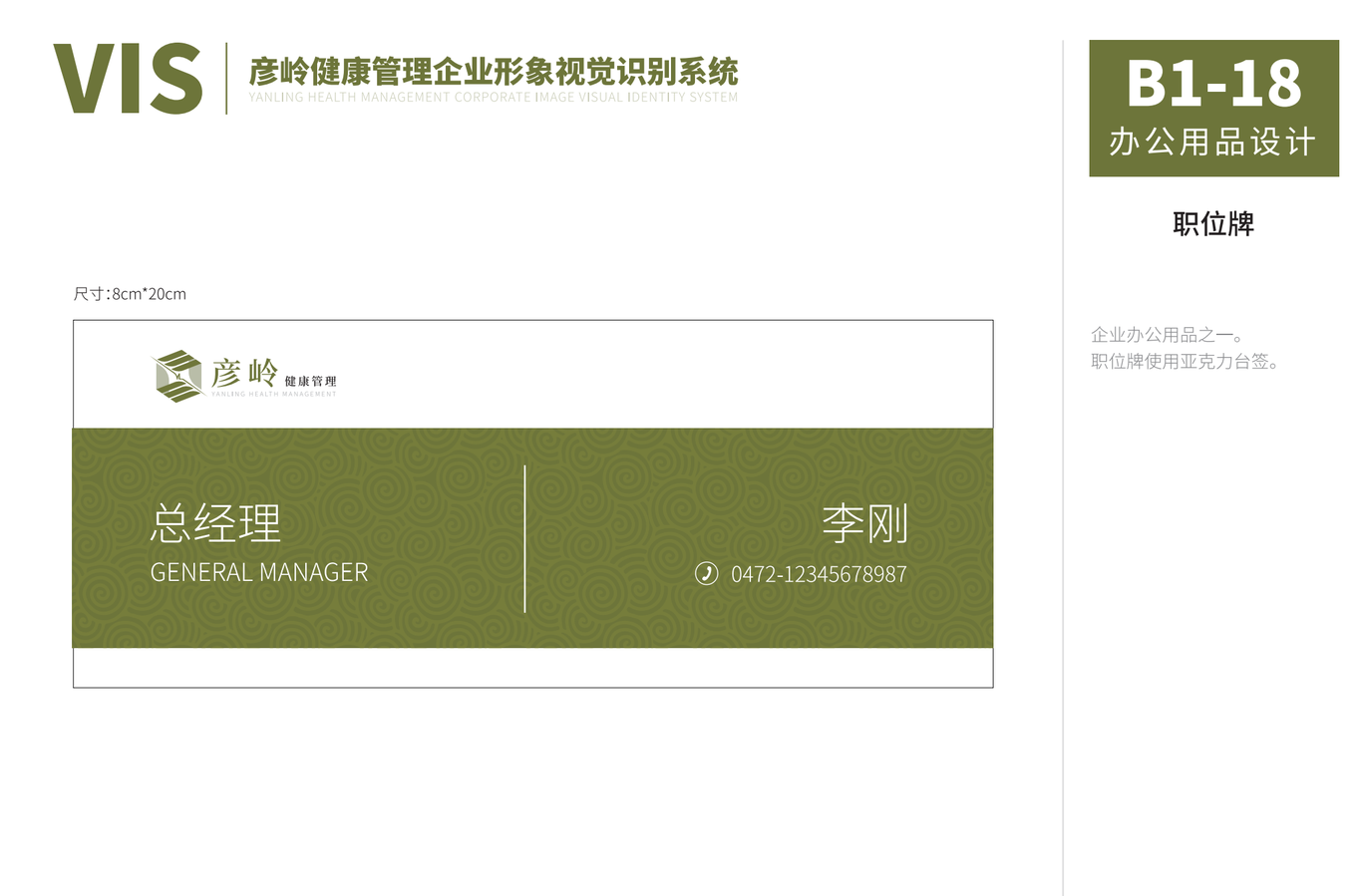The height and width of the screenshot is (896, 1362).
Task: Select the small 健康管理 text next to the logo
Action: pos(310,381)
